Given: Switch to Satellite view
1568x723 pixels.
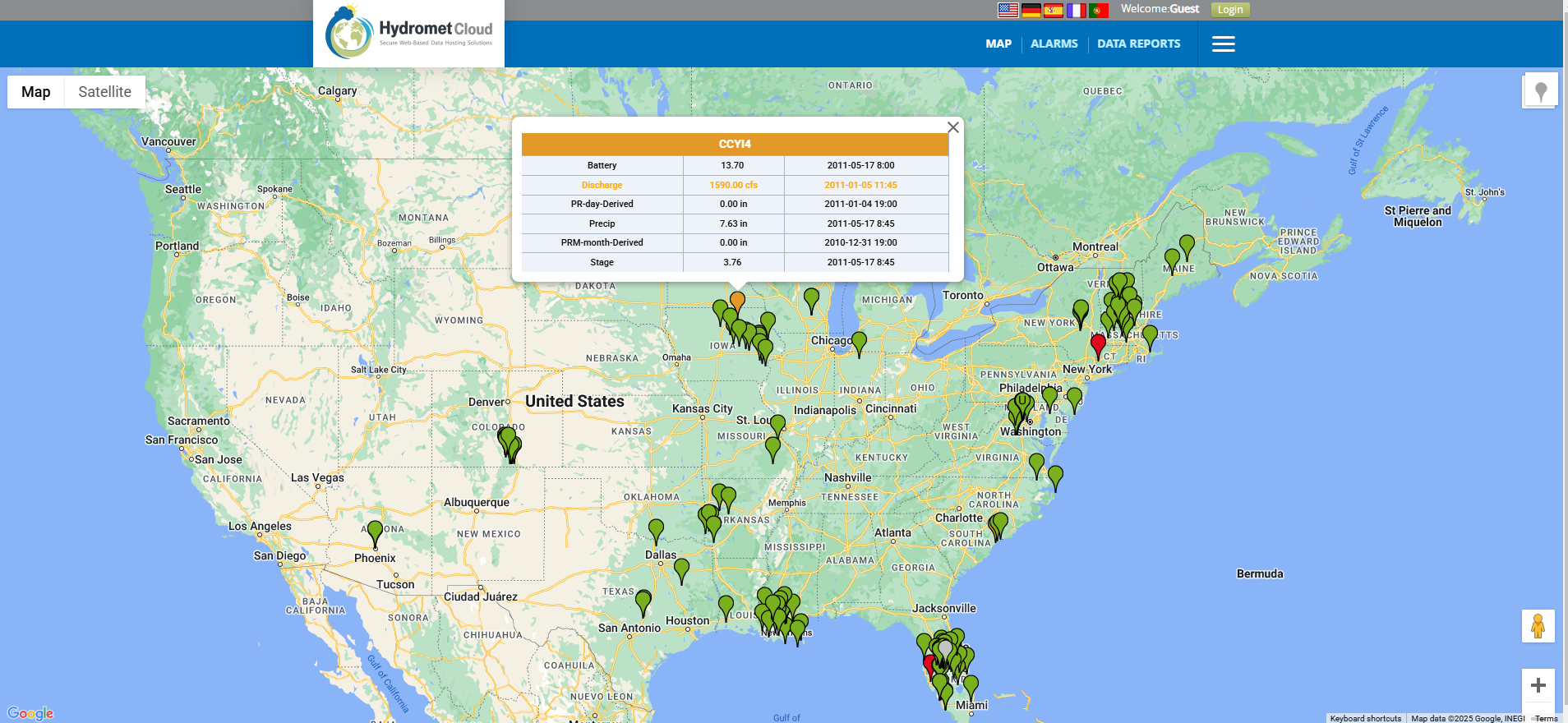Looking at the screenshot, I should (105, 92).
